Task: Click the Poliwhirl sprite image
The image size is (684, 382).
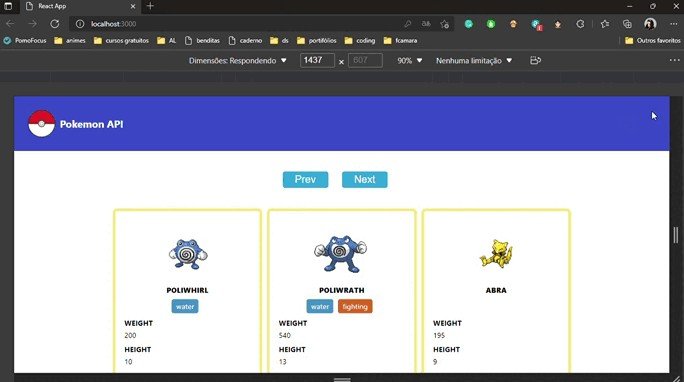Action: coord(188,254)
